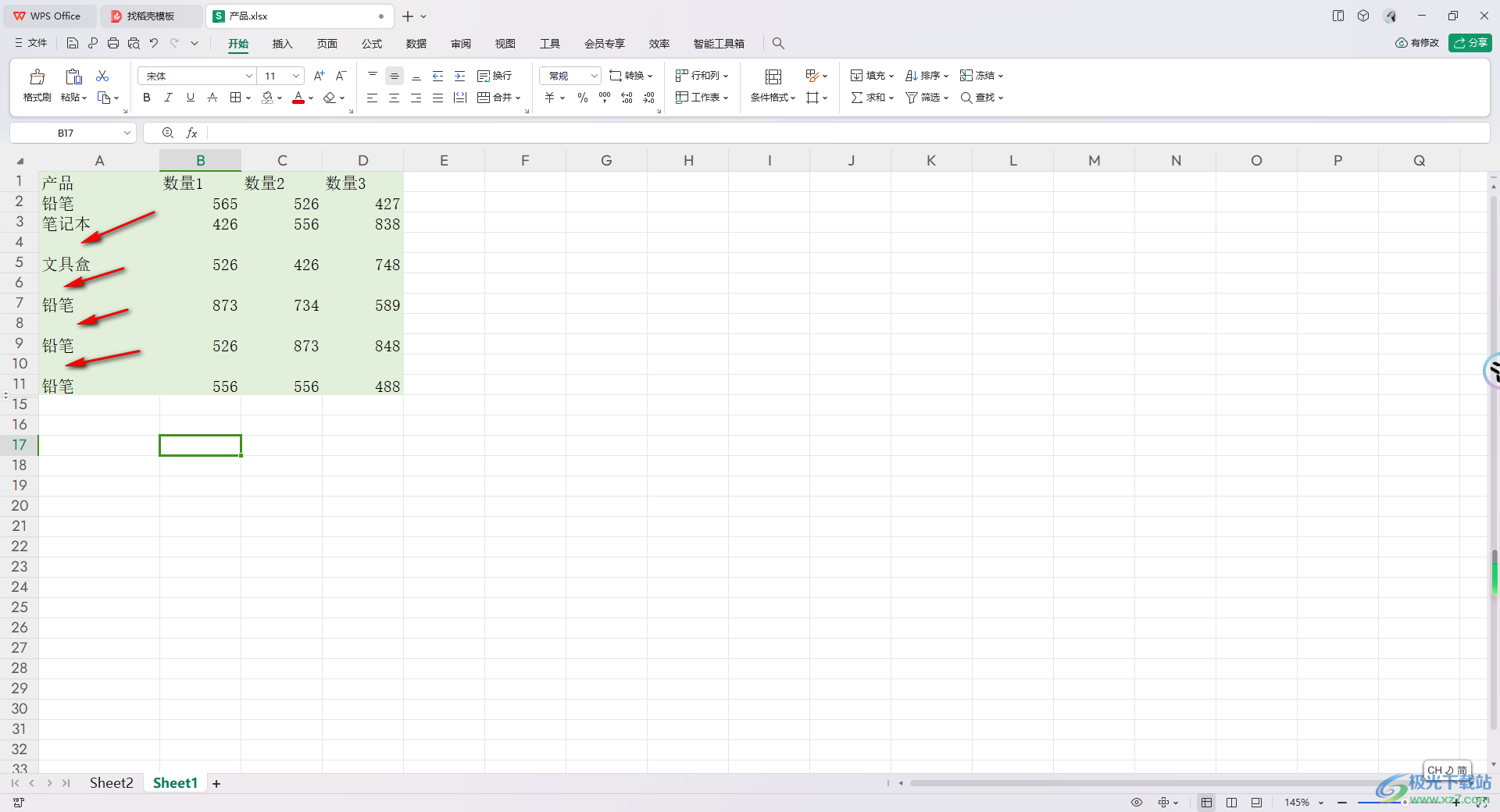Click the Save icon in quick toolbar
The height and width of the screenshot is (812, 1500).
73,44
